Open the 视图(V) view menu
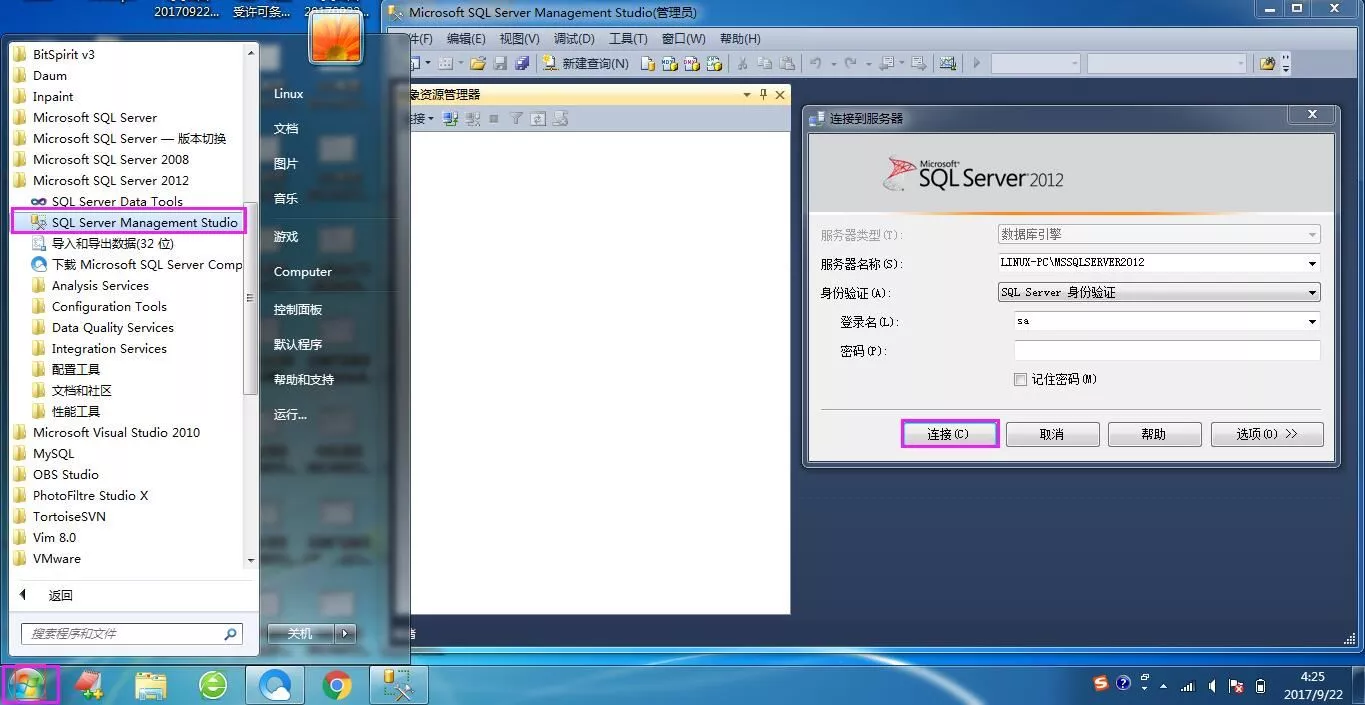 pos(519,39)
